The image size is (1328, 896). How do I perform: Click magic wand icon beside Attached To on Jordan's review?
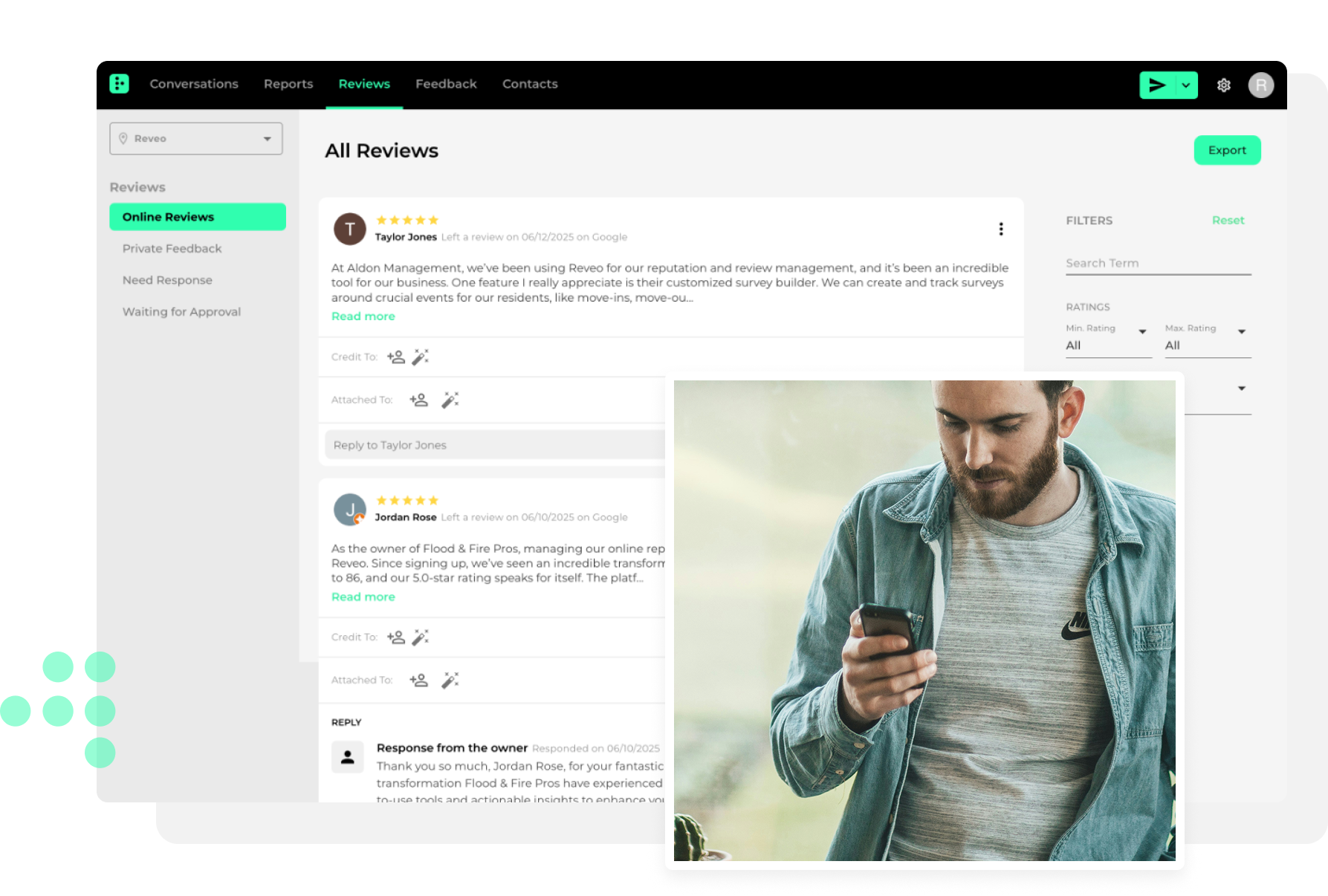pos(450,681)
